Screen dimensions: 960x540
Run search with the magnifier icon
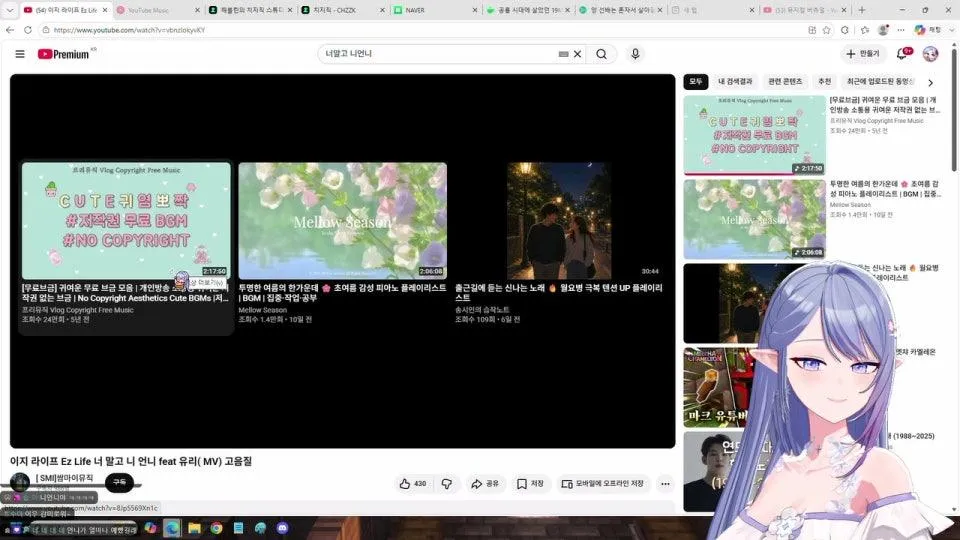pos(602,54)
